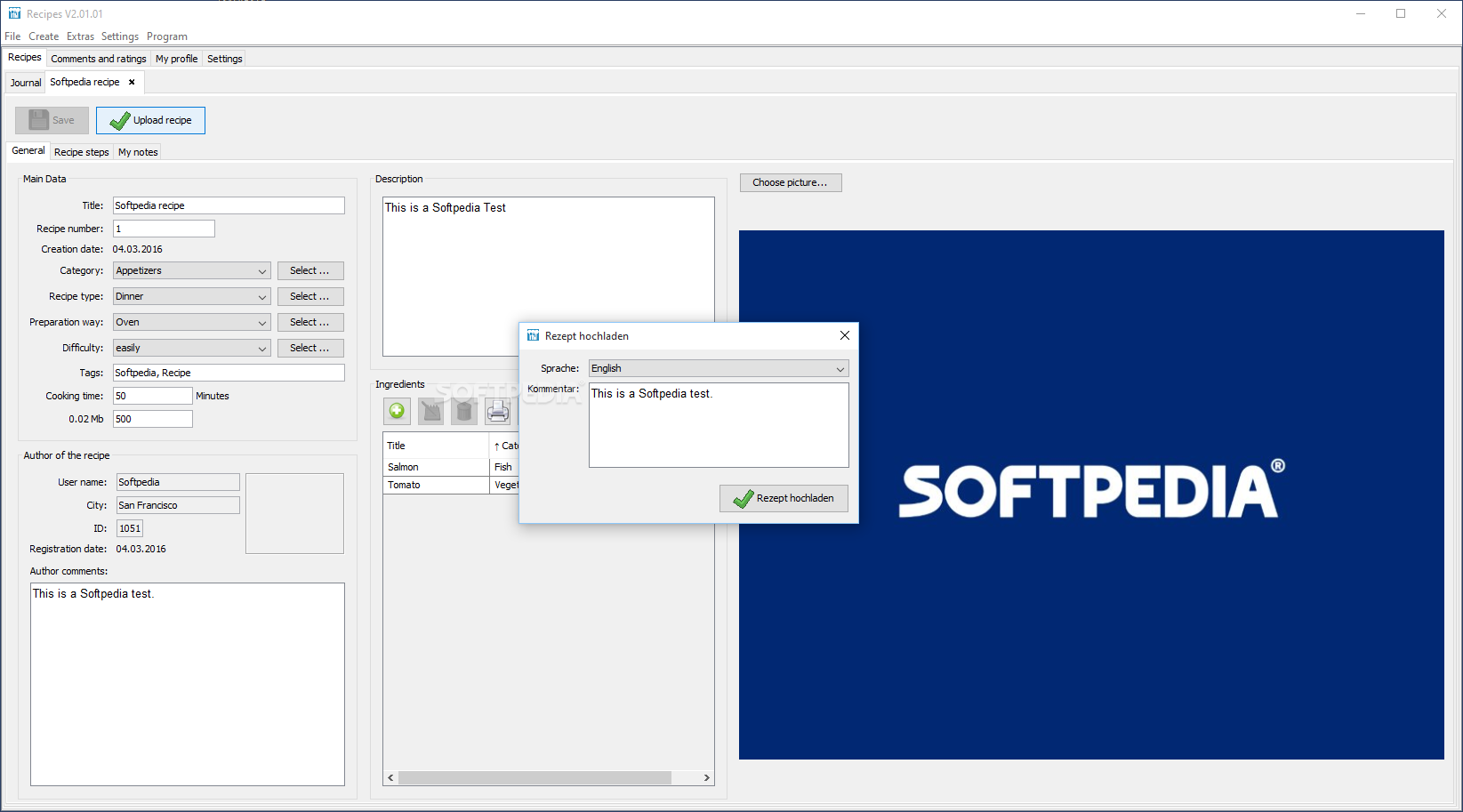Click the Kommentar text area in dialog

719,425
